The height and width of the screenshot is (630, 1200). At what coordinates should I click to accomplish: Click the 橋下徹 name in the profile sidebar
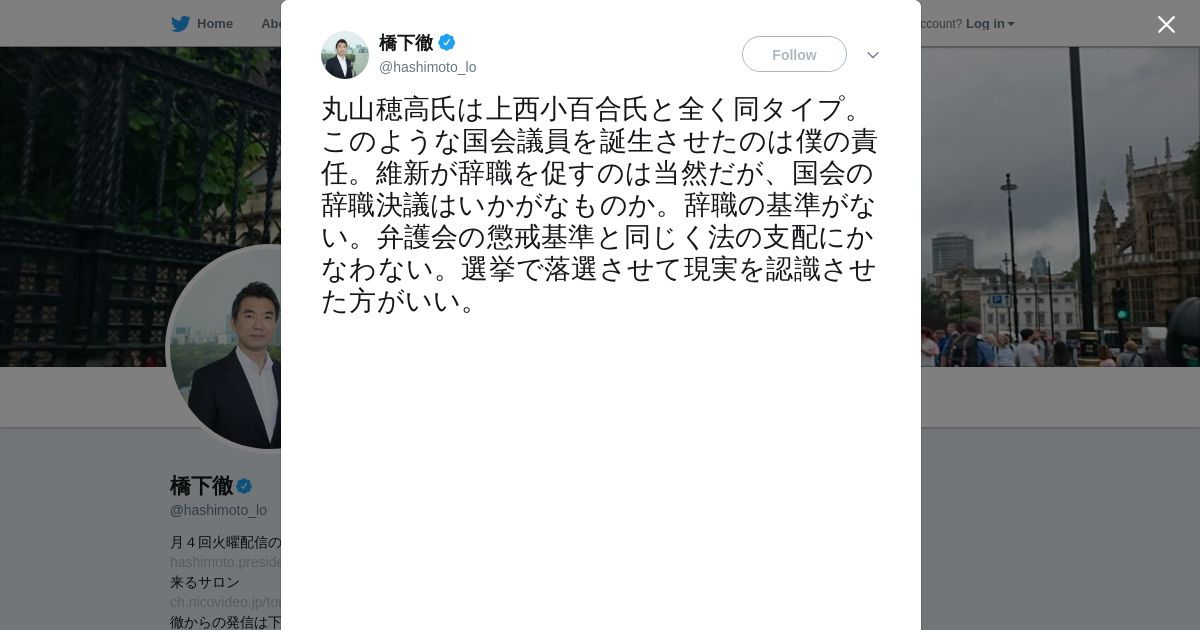201,486
